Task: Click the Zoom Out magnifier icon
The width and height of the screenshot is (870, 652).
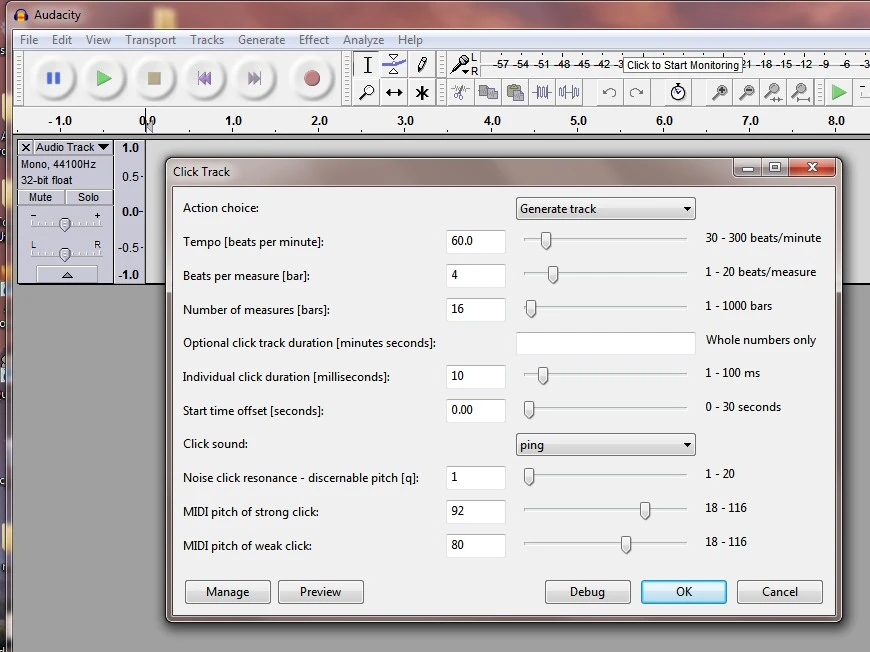Action: 747,92
